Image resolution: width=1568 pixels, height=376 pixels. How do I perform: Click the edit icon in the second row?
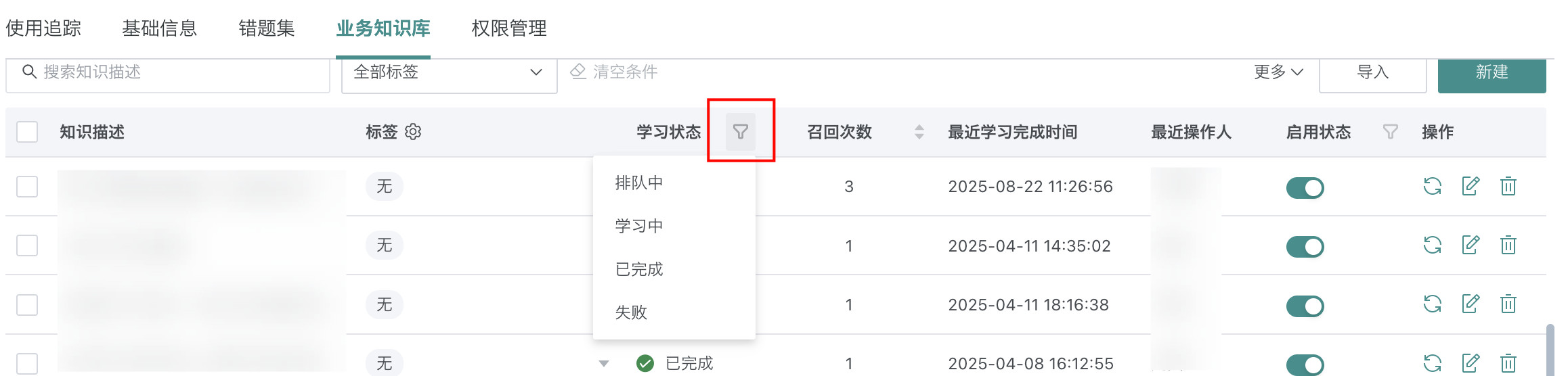(x=1471, y=245)
